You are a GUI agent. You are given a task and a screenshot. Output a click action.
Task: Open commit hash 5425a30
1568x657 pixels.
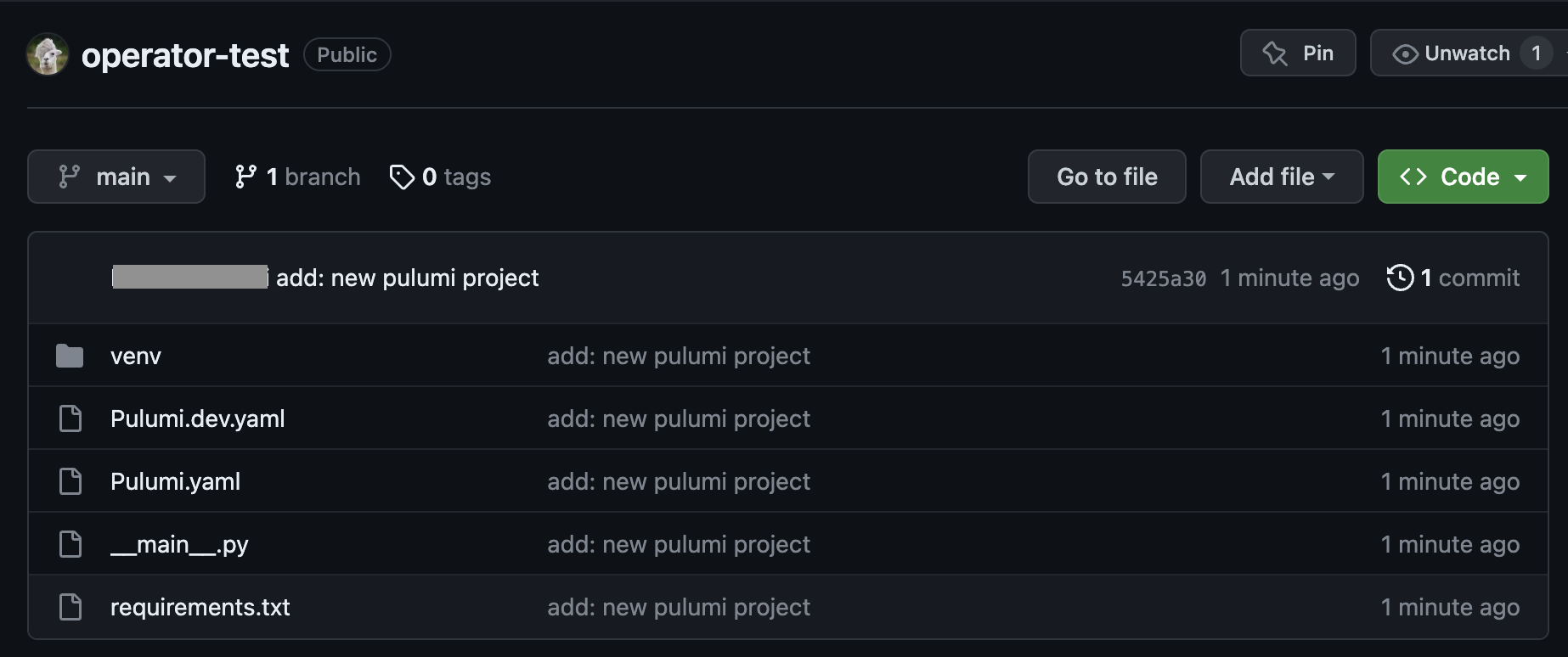[x=1163, y=278]
